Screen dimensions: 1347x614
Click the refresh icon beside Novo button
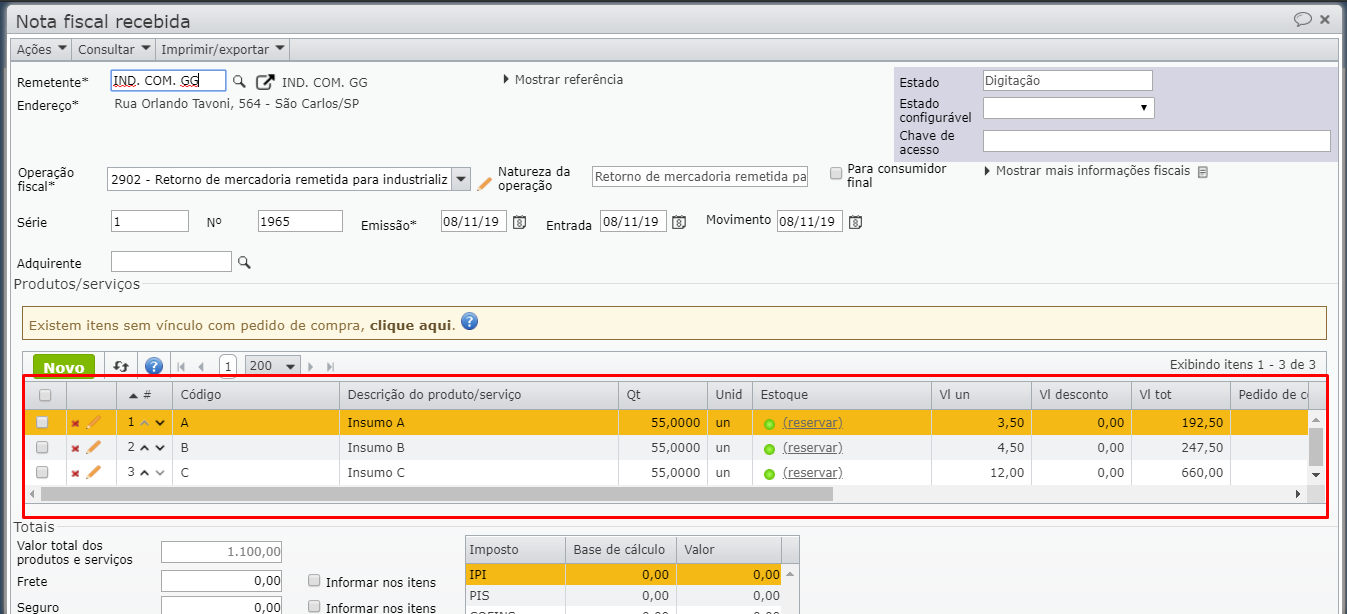coord(121,367)
